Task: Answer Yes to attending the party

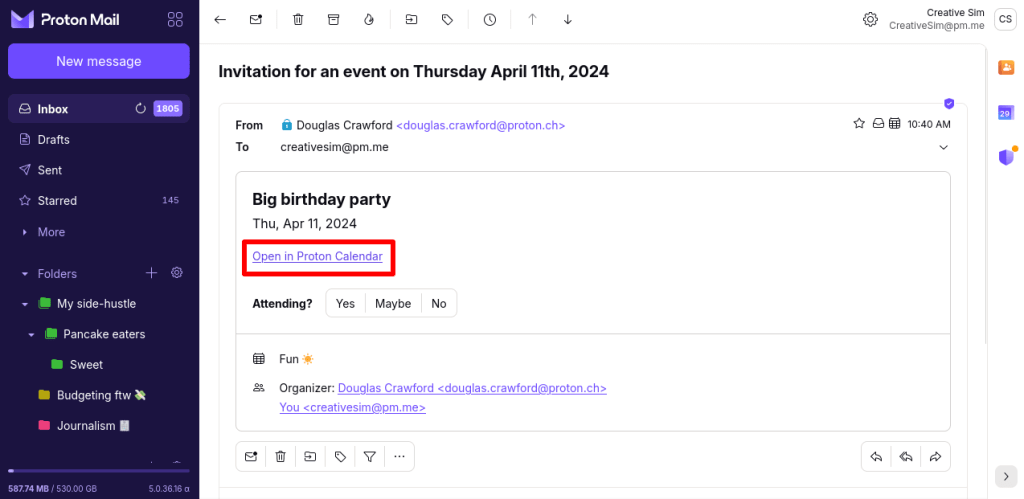Action: (x=345, y=303)
